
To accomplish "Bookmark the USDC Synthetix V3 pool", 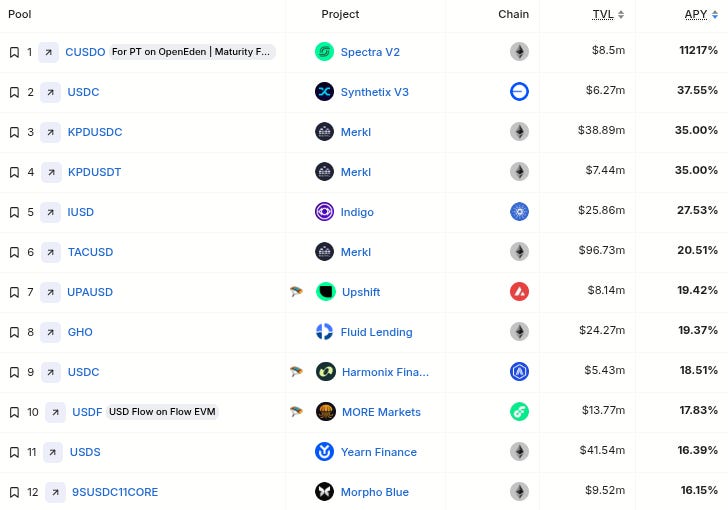I will coord(14,92).
